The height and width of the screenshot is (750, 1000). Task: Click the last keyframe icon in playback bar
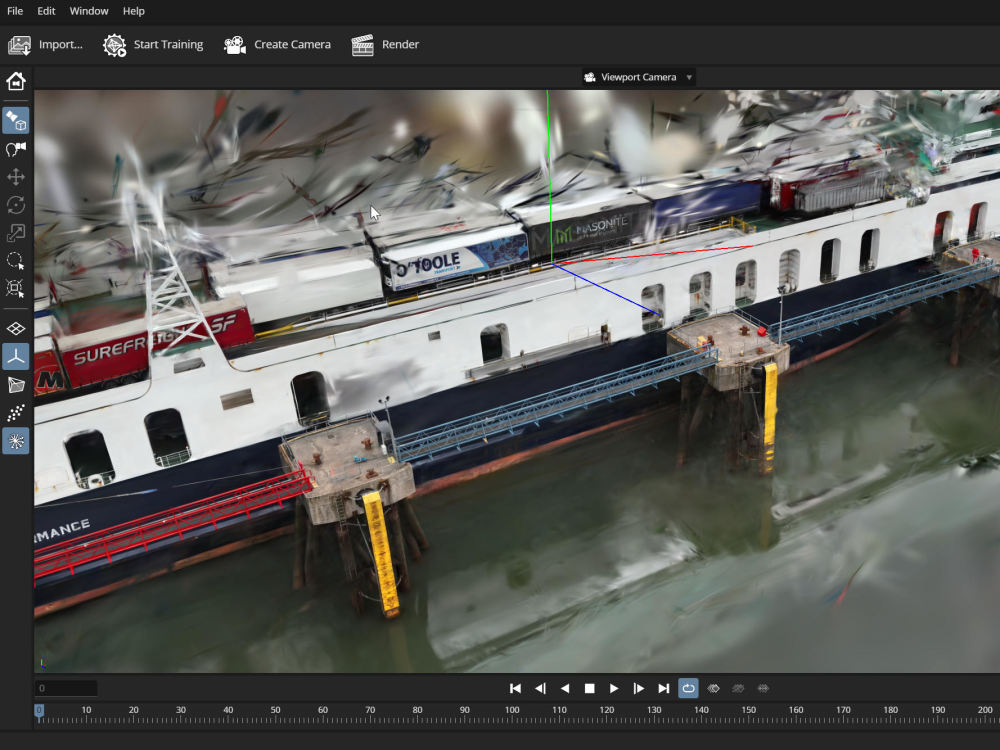pos(763,688)
